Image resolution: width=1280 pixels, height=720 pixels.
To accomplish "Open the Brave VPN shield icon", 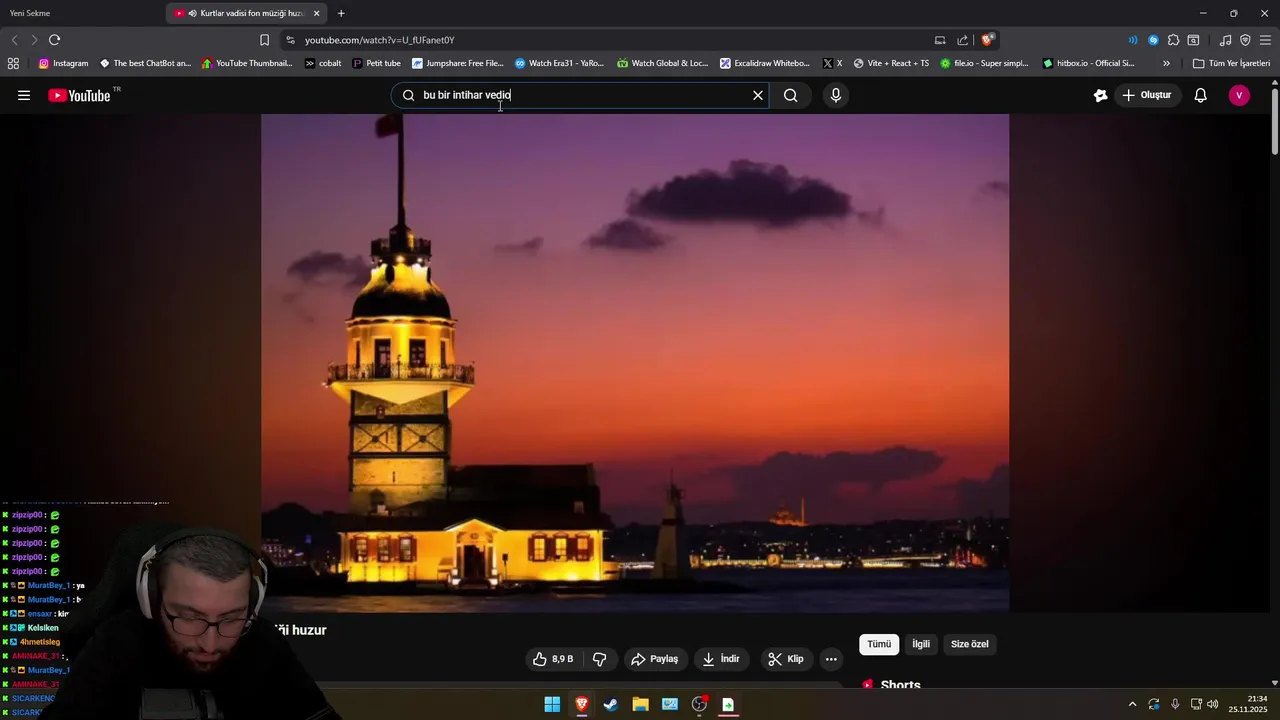I will click(x=1245, y=40).
